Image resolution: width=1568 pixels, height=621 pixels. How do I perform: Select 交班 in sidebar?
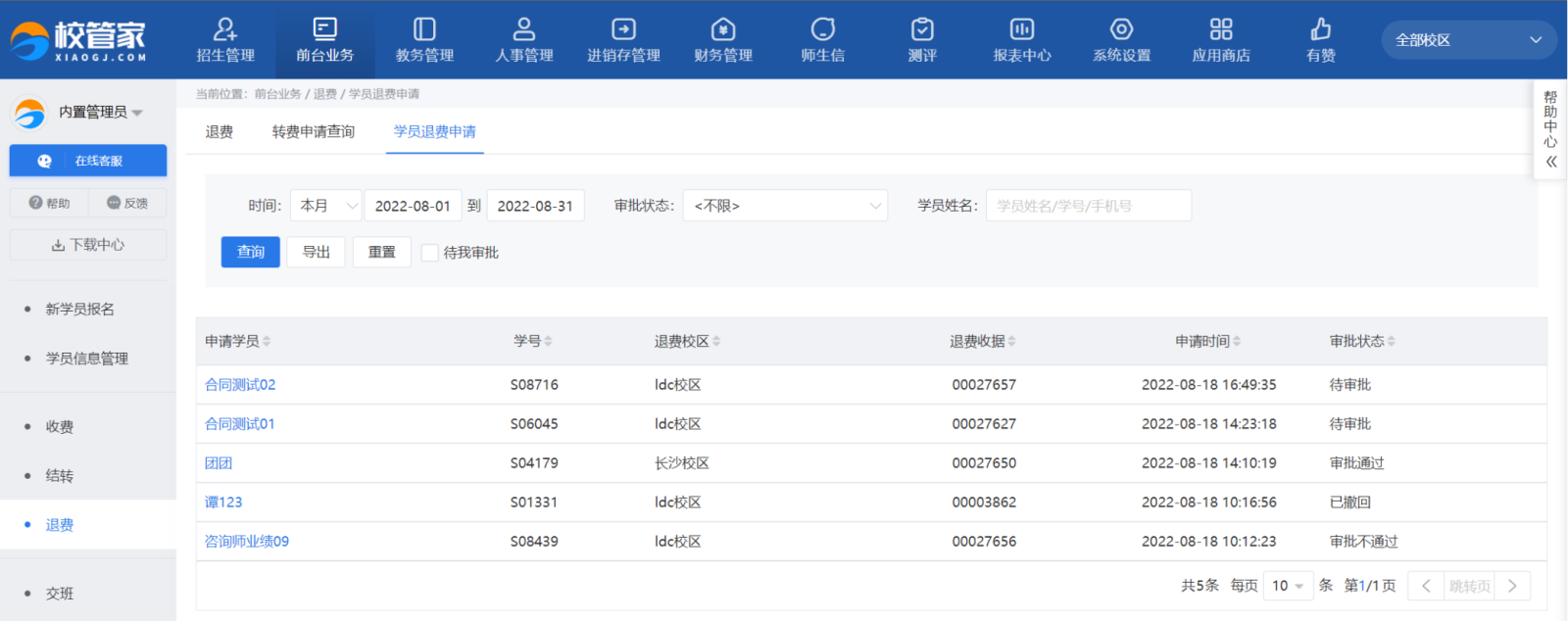point(60,594)
